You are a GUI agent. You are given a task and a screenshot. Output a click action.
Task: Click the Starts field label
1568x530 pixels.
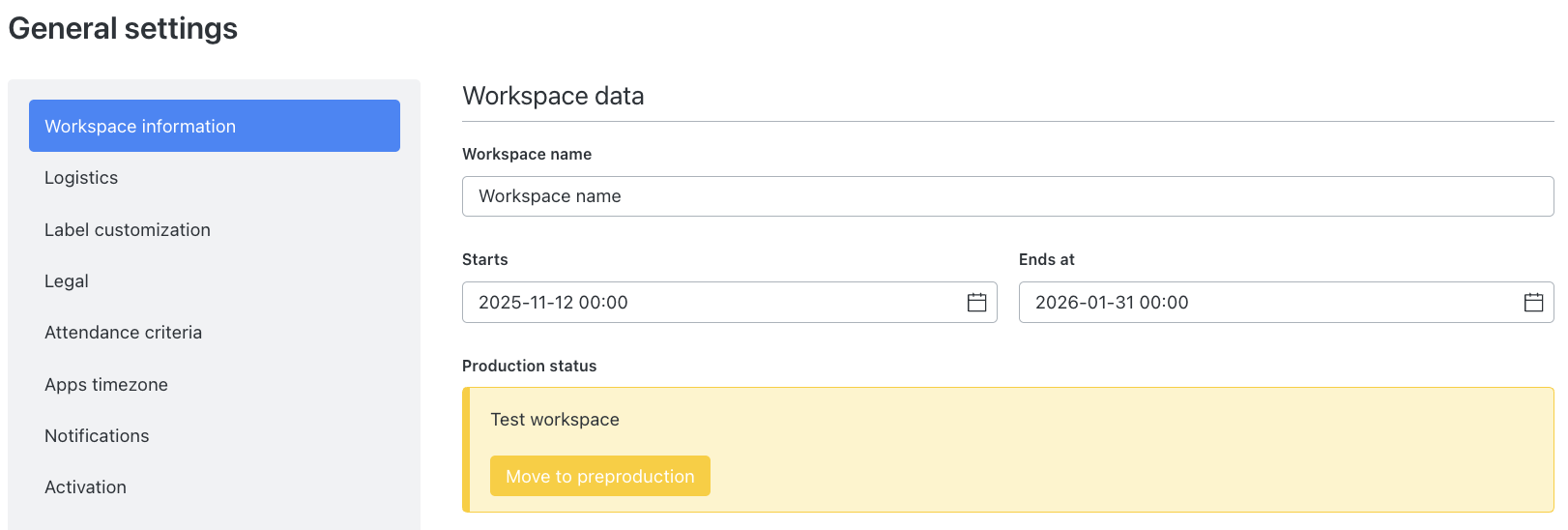pos(484,259)
